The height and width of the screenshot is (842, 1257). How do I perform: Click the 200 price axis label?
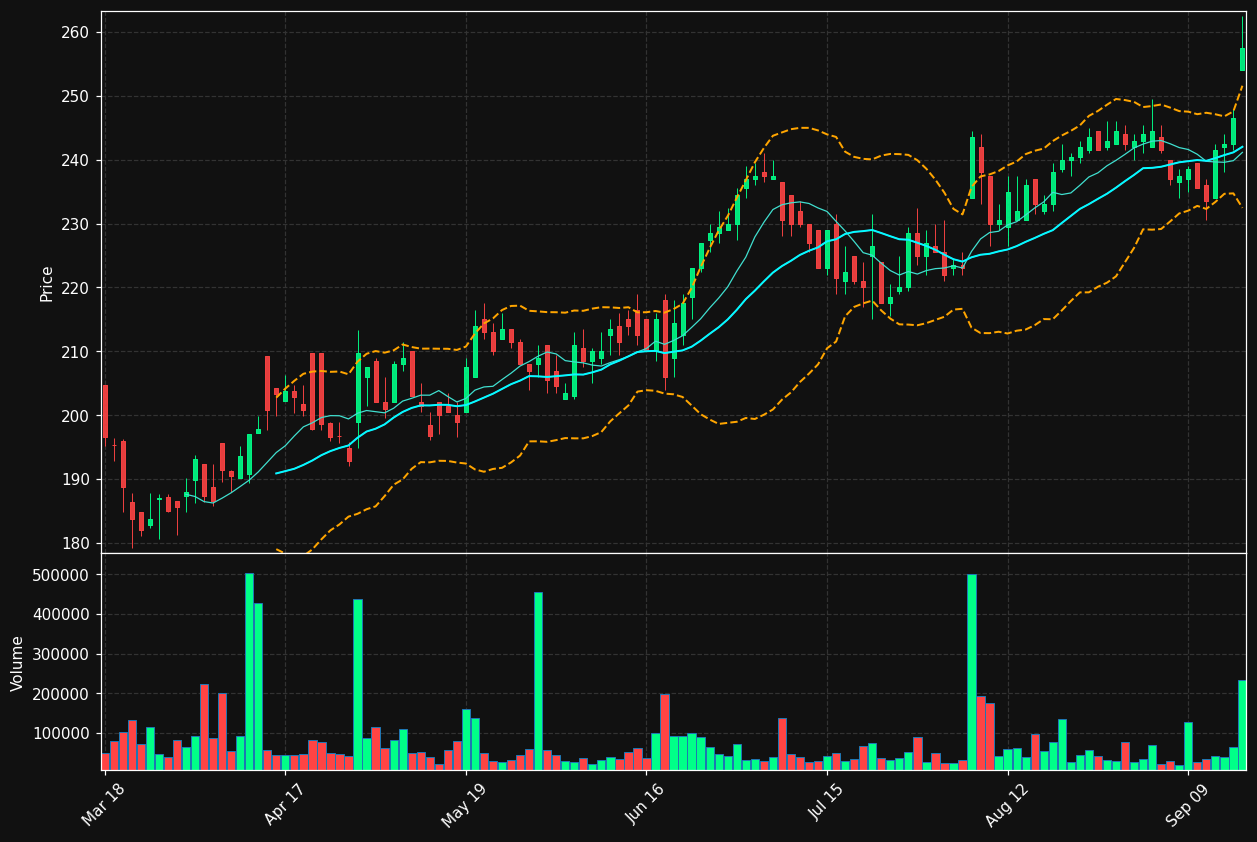pos(75,416)
